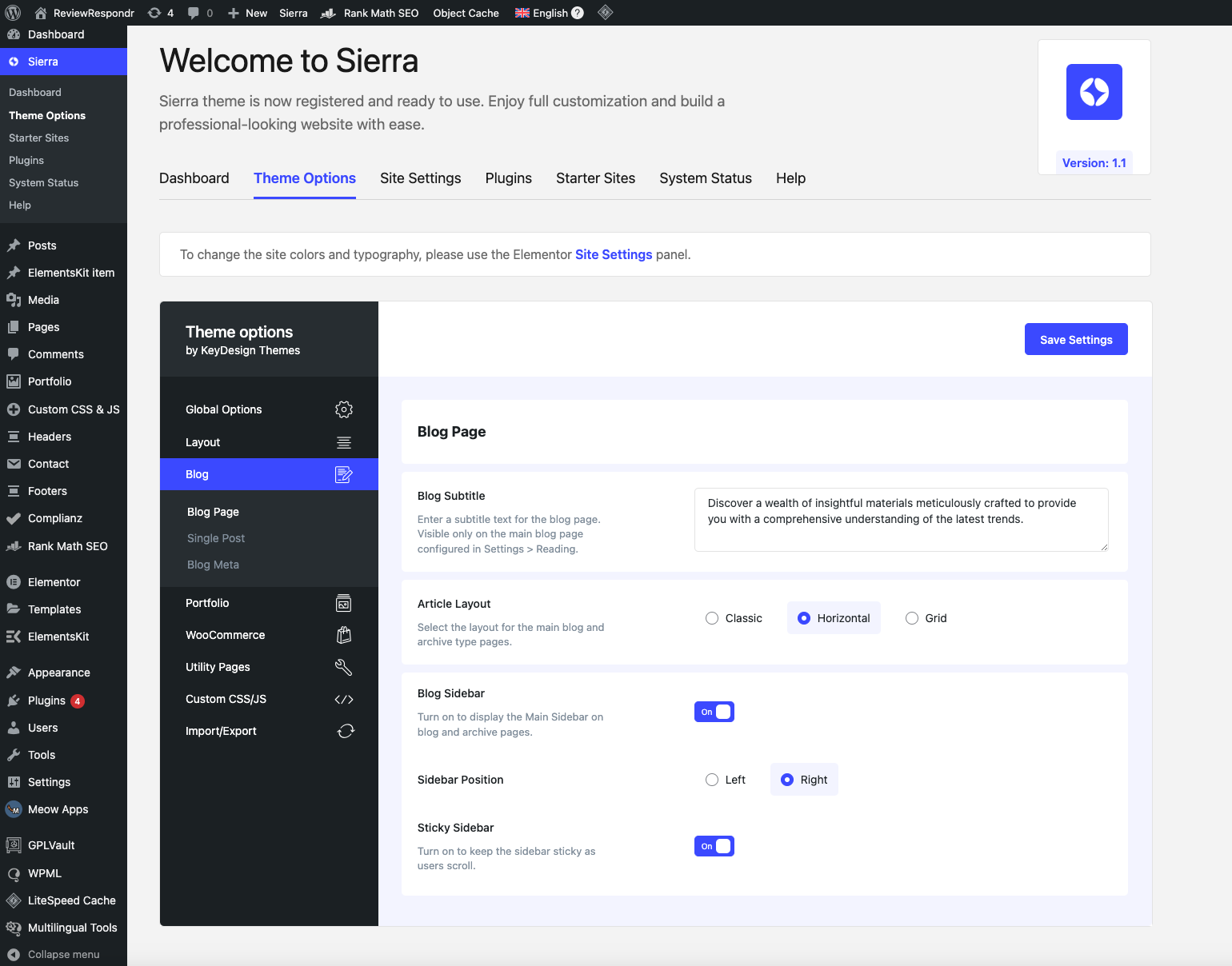Screen dimensions: 1232x966
Task: Select the Classic article layout option
Action: 712,618
